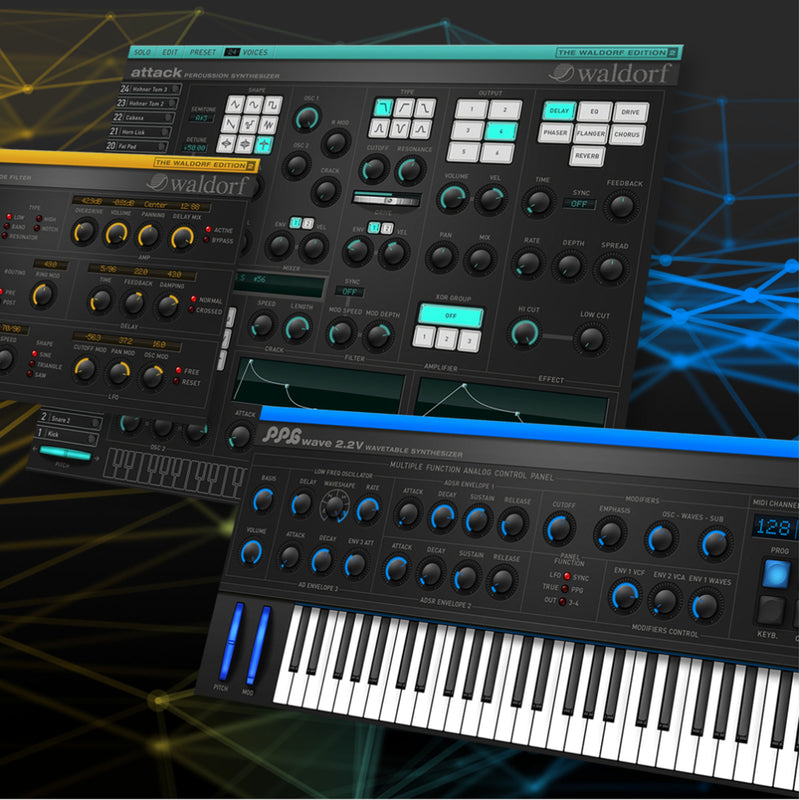
Task: Enable the Delay effect button
Action: (559, 110)
